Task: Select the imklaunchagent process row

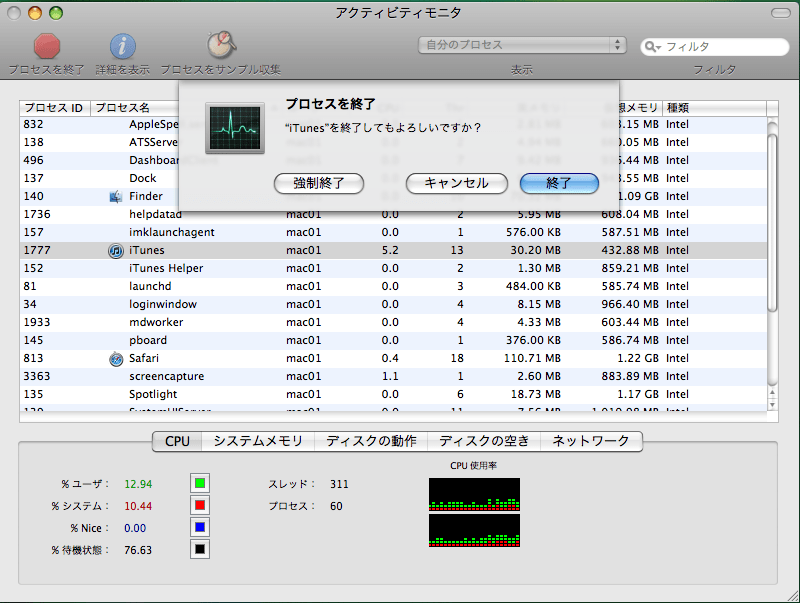Action: pos(393,232)
